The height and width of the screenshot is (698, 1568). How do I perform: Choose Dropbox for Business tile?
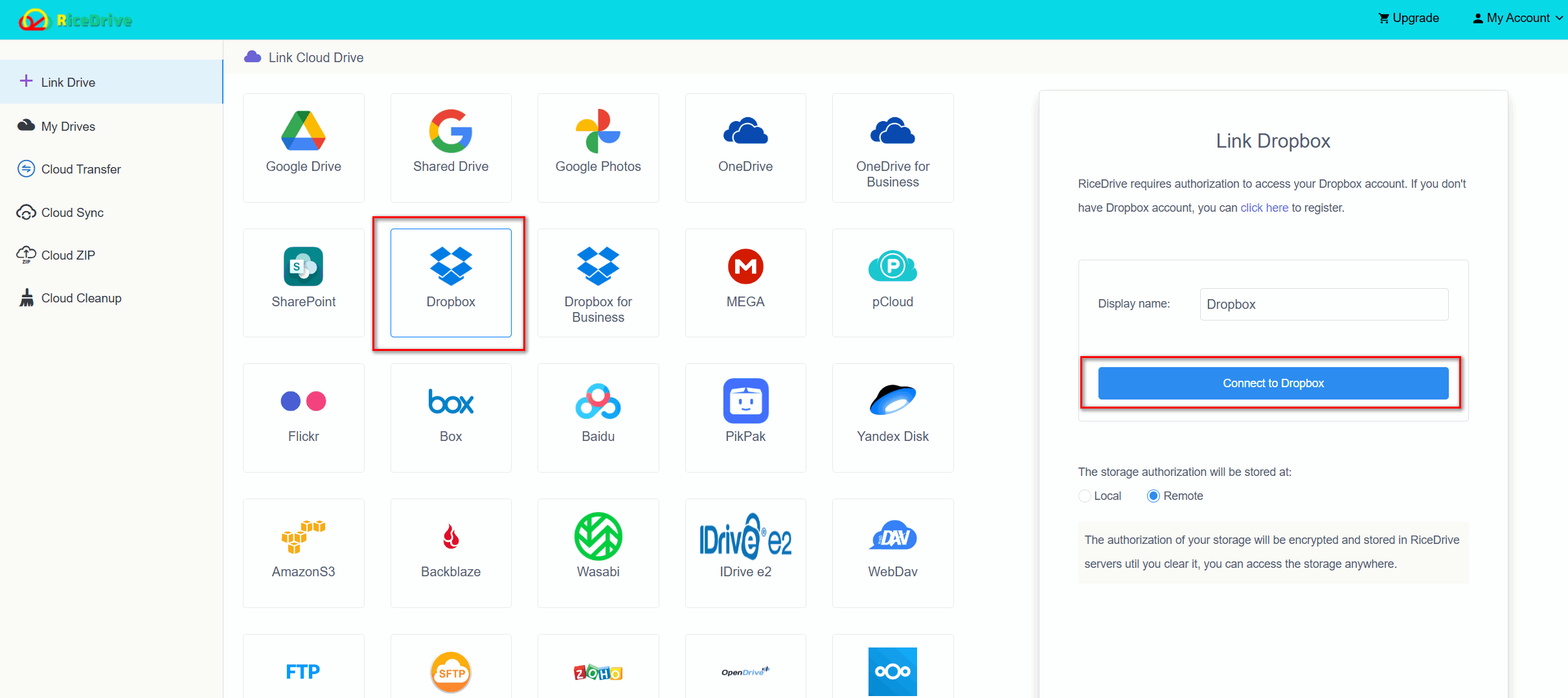click(x=598, y=283)
